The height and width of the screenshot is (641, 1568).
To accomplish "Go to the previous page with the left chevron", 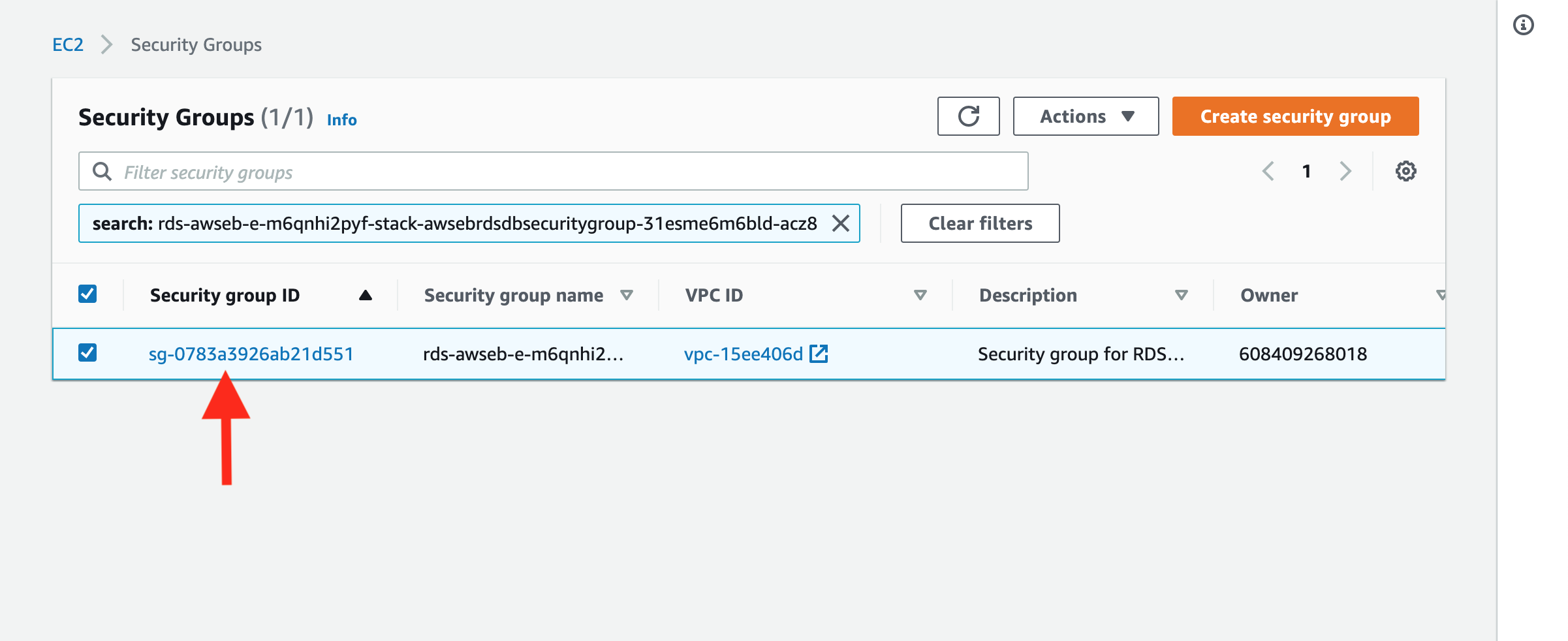I will pyautogui.click(x=1268, y=171).
